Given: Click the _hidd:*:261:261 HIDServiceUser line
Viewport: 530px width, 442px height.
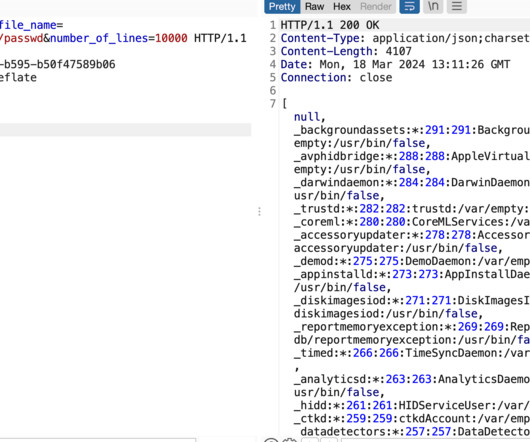Looking at the screenshot, I should (x=412, y=406).
